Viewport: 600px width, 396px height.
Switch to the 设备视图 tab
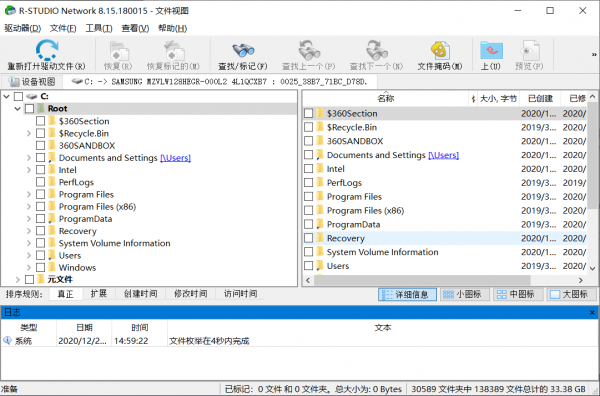pyautogui.click(x=32, y=81)
